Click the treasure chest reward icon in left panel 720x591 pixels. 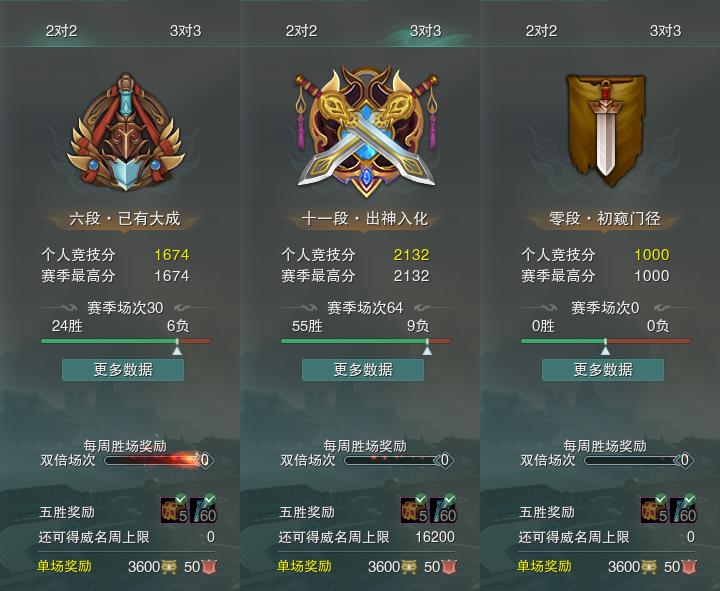click(x=174, y=509)
